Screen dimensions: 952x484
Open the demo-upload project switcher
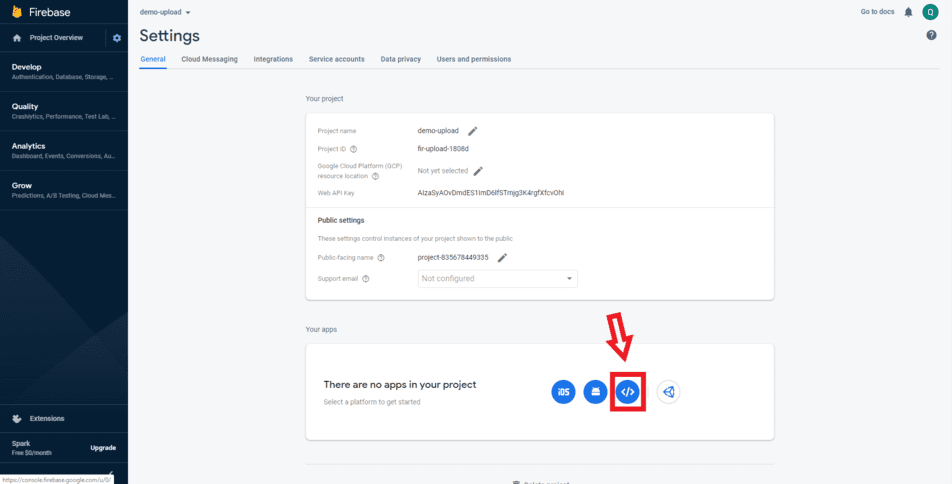pos(165,12)
